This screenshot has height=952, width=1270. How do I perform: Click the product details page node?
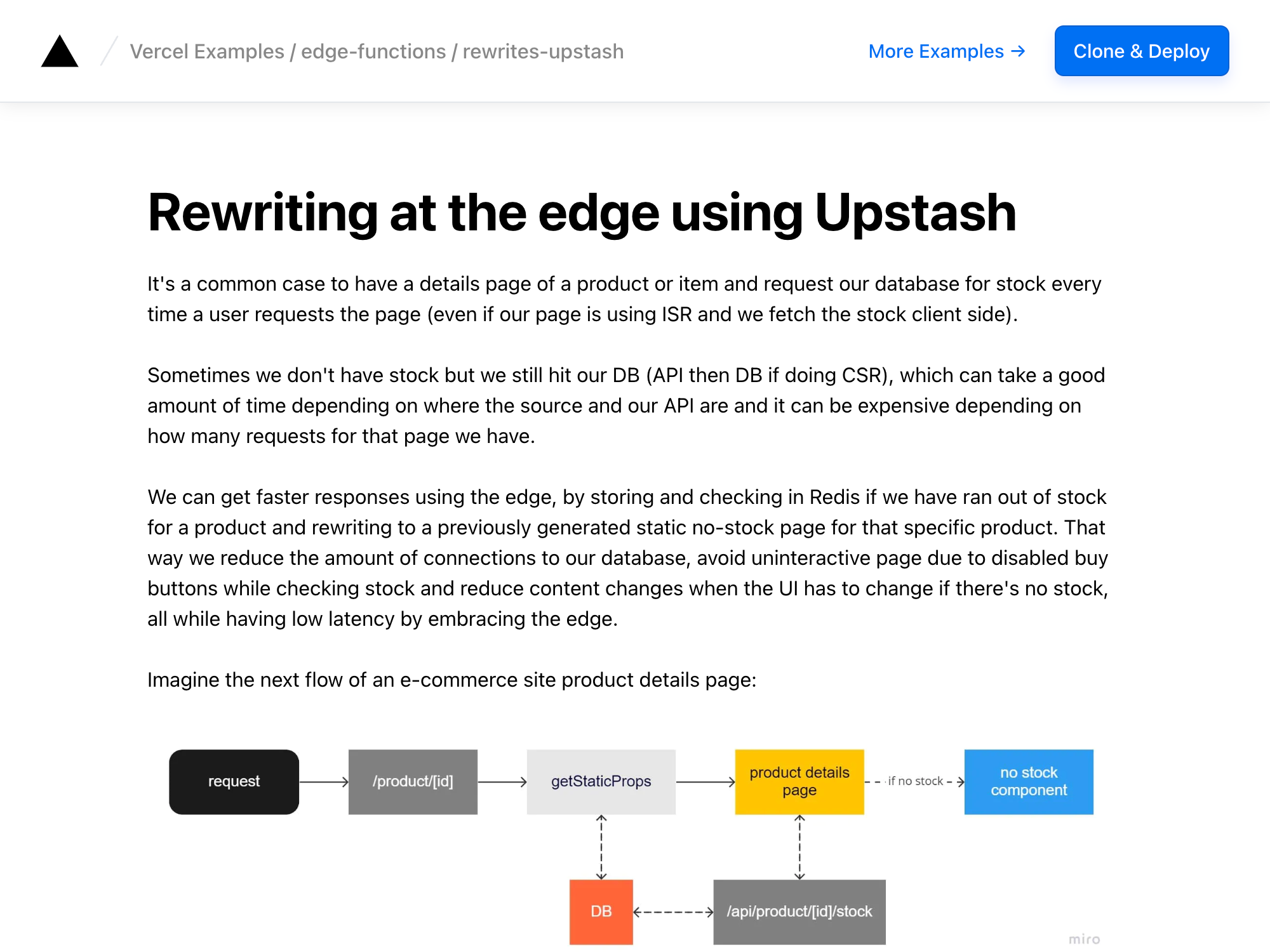pyautogui.click(x=800, y=782)
